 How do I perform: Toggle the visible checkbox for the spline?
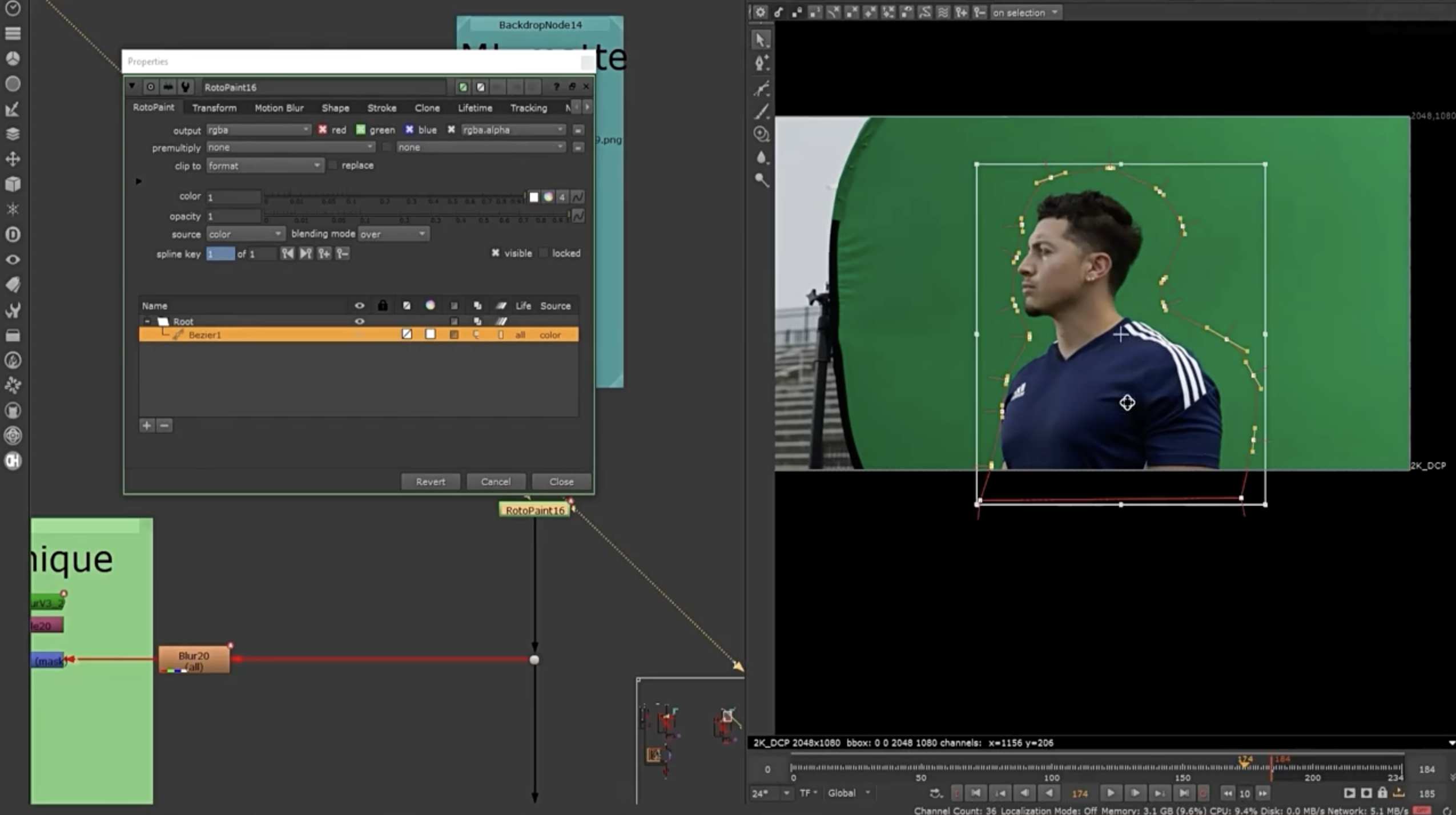pyautogui.click(x=494, y=253)
